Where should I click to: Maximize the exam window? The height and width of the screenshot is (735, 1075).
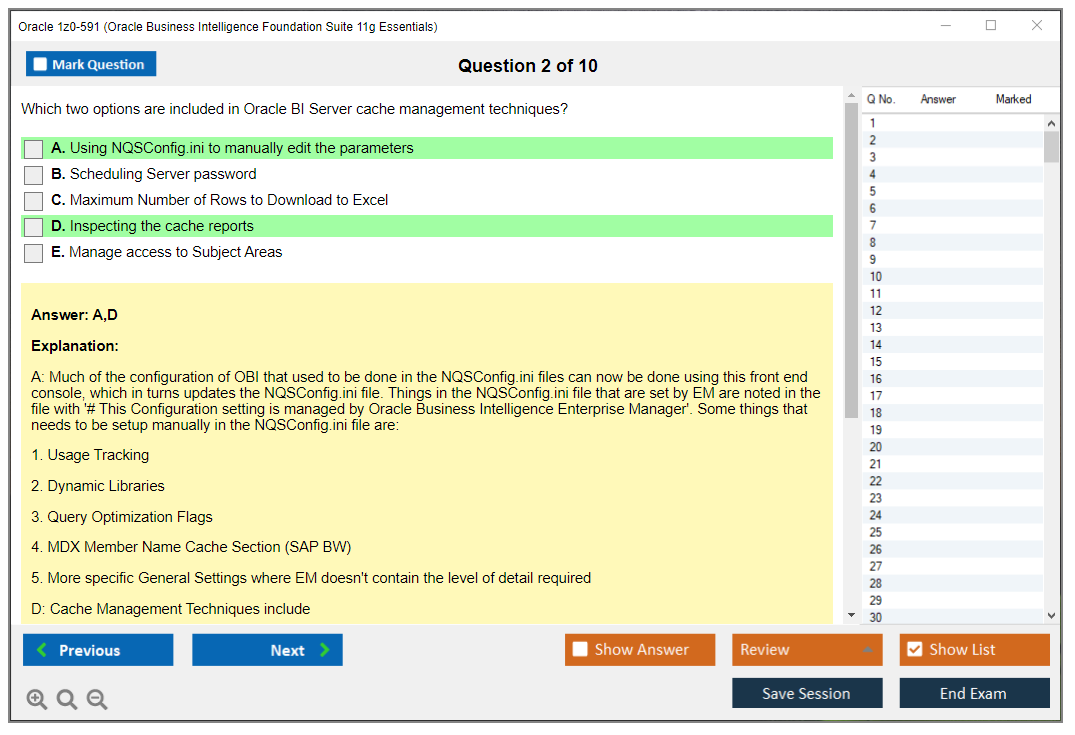991,26
